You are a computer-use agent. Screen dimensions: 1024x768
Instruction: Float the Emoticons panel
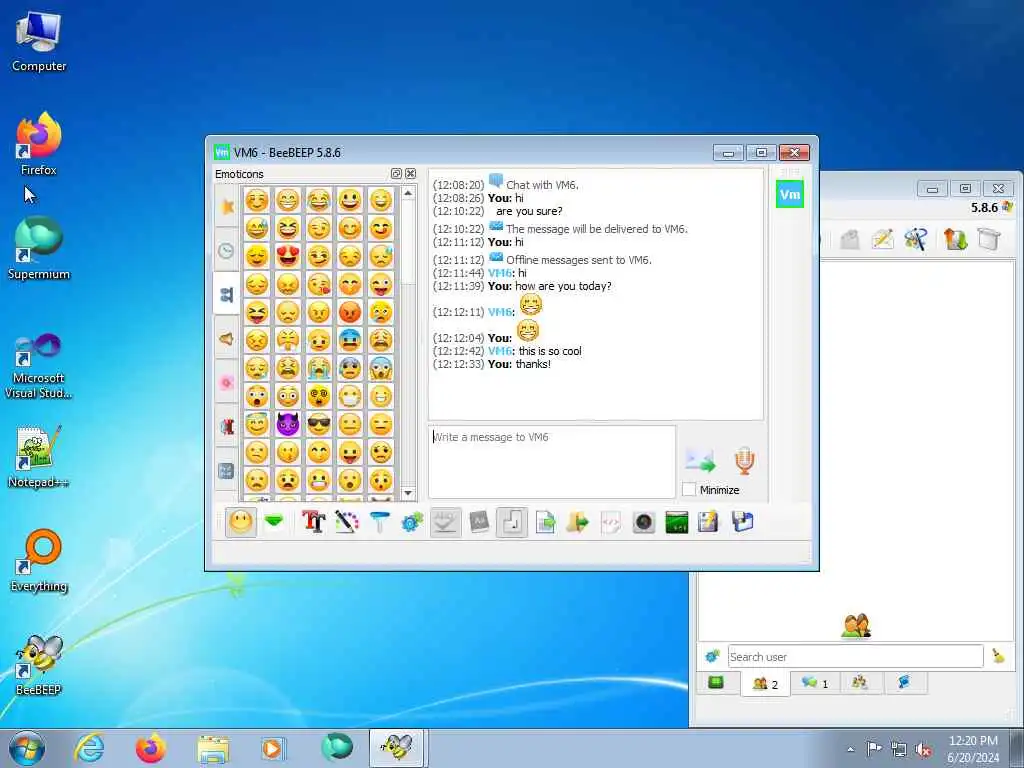(x=396, y=174)
